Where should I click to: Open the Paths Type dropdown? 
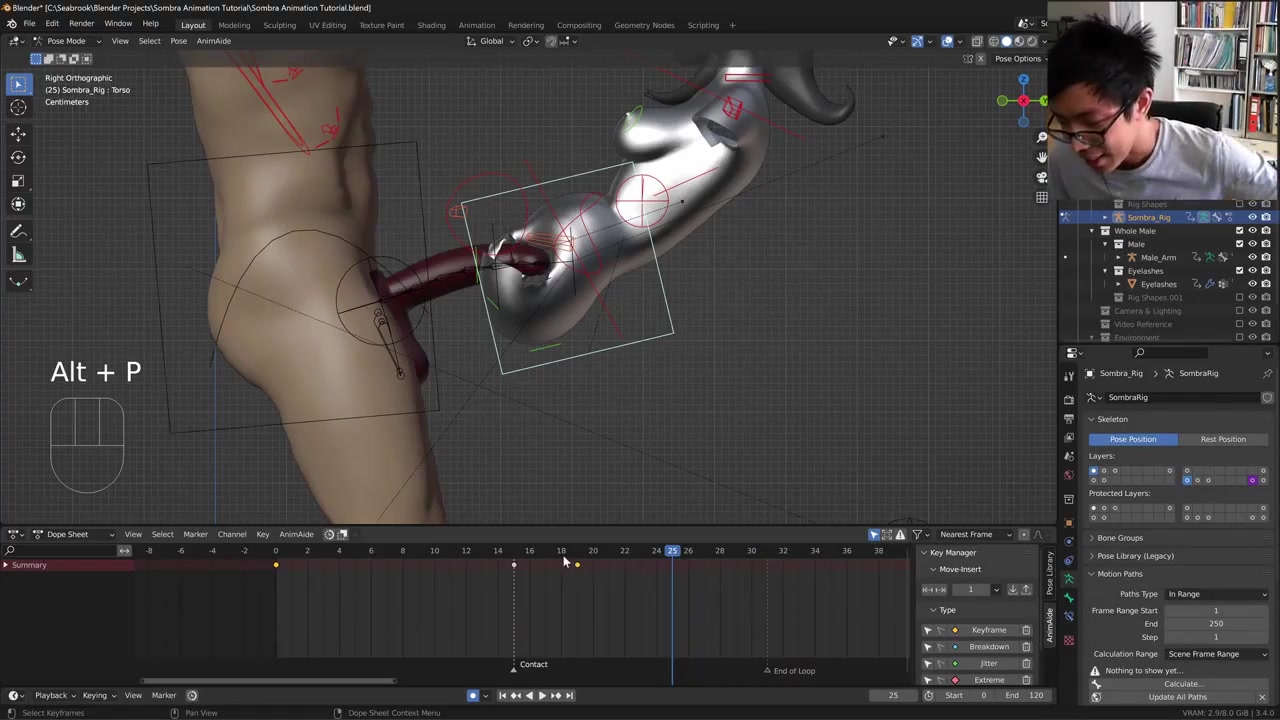pos(1216,594)
